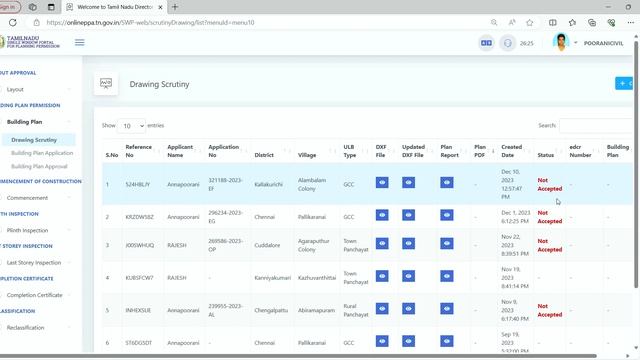Open browser settings and more menu
Image resolution: width=640 pixels, height=360 pixels.
631,22
